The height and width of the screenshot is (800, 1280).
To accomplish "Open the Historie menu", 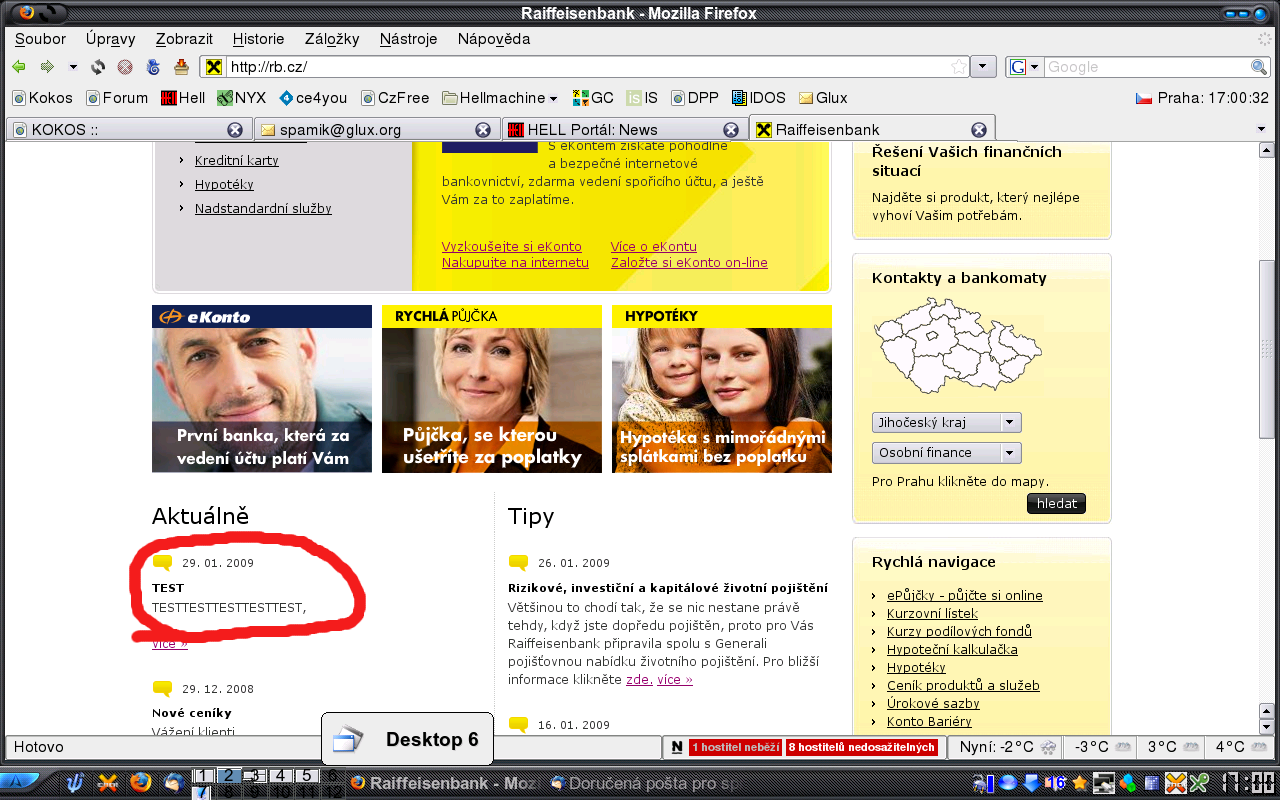I will (258, 39).
